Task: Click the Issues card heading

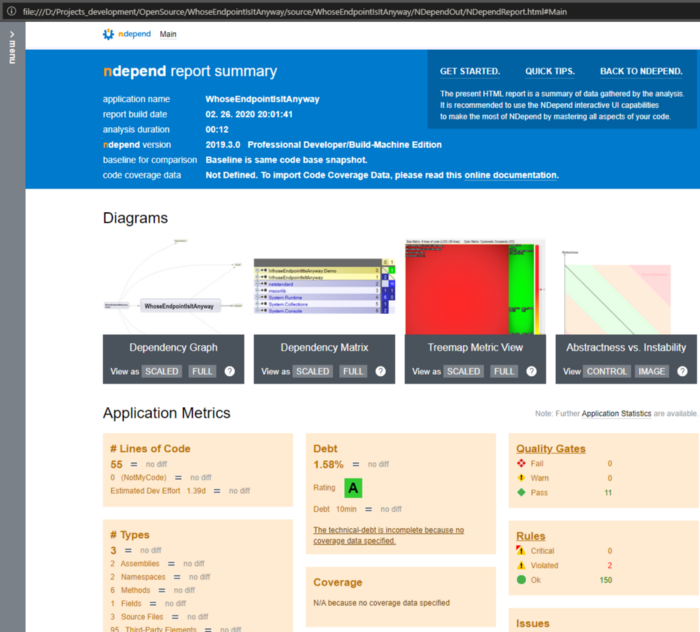Action: [x=533, y=624]
